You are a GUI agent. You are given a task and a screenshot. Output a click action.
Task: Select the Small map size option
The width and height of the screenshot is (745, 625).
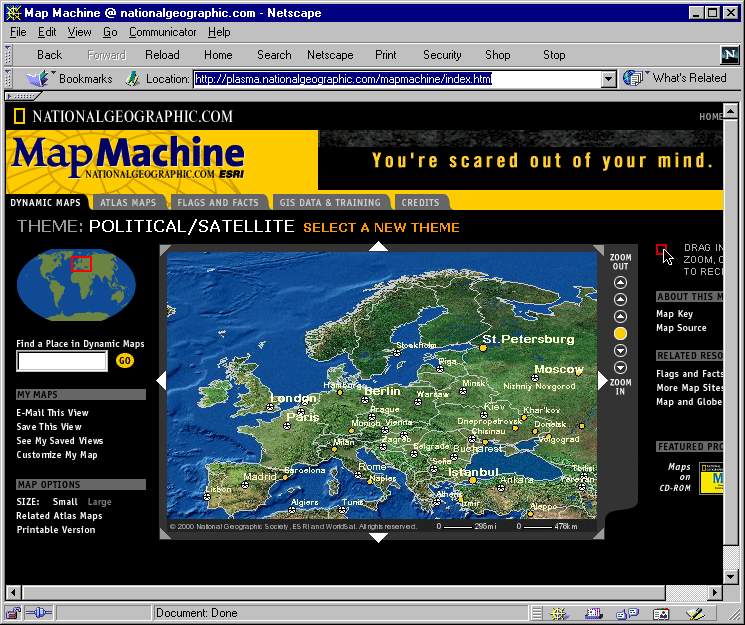[65, 502]
